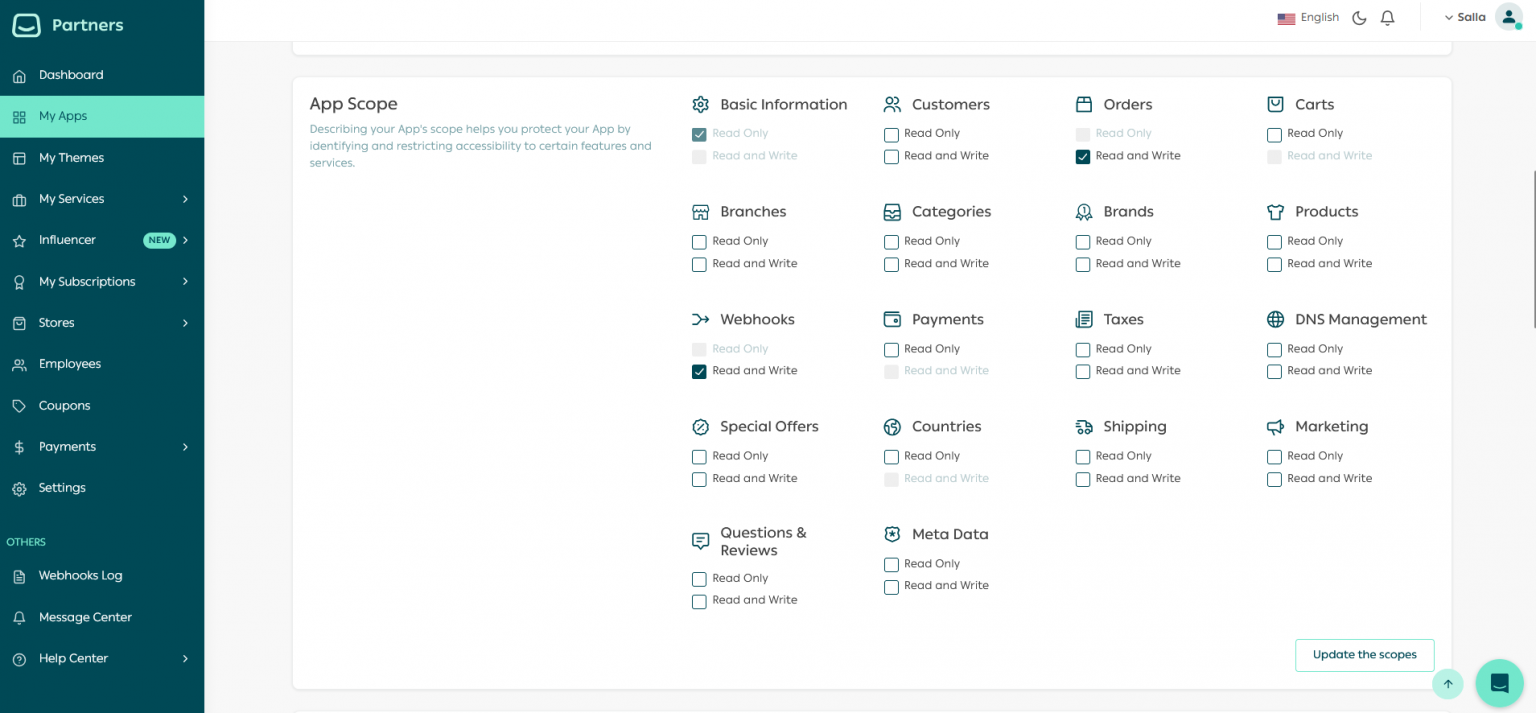Click the Marketing megaphone icon
The height and width of the screenshot is (713, 1536).
point(1275,425)
